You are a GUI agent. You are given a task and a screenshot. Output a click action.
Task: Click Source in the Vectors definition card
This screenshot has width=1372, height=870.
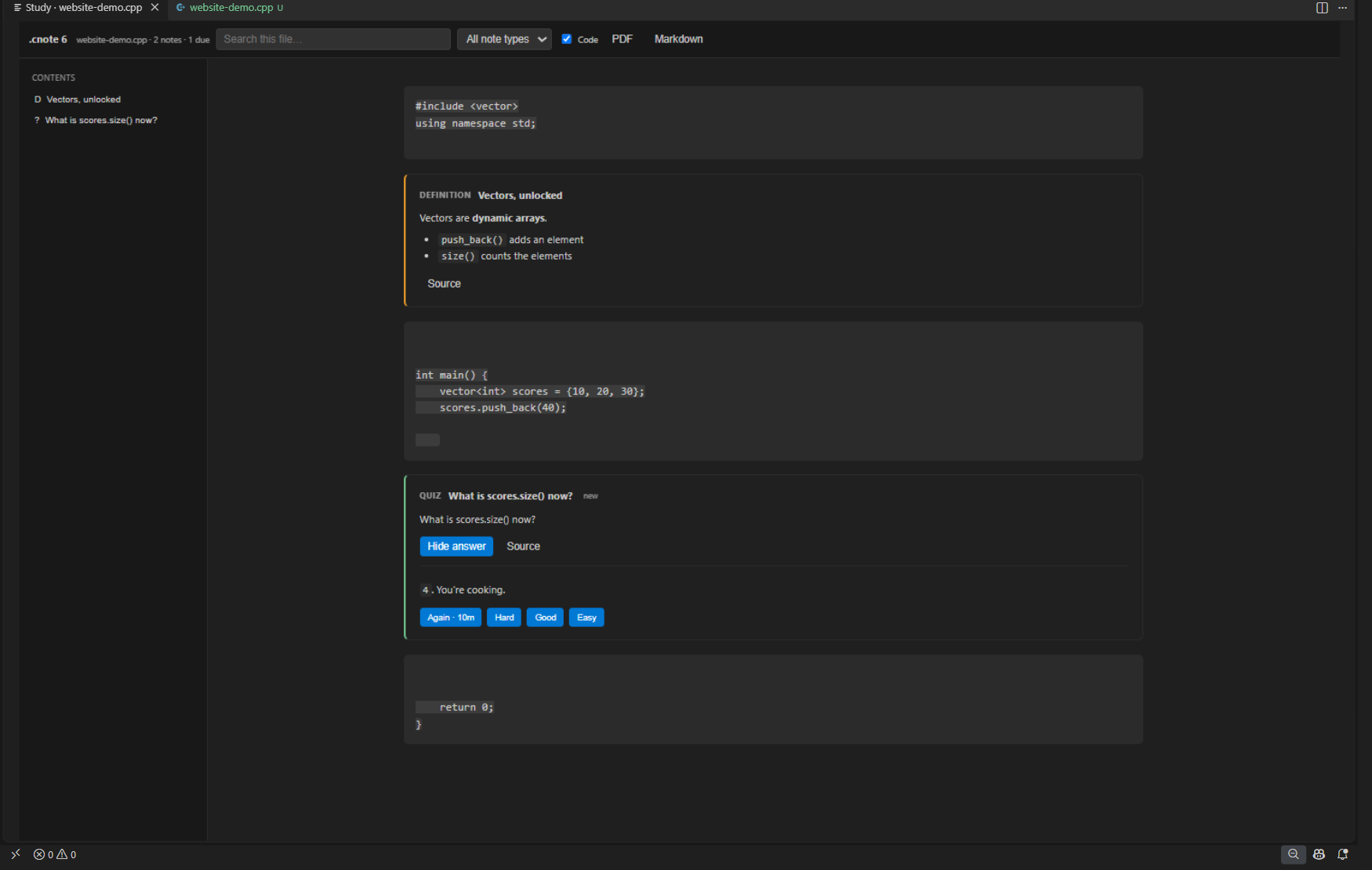point(444,284)
